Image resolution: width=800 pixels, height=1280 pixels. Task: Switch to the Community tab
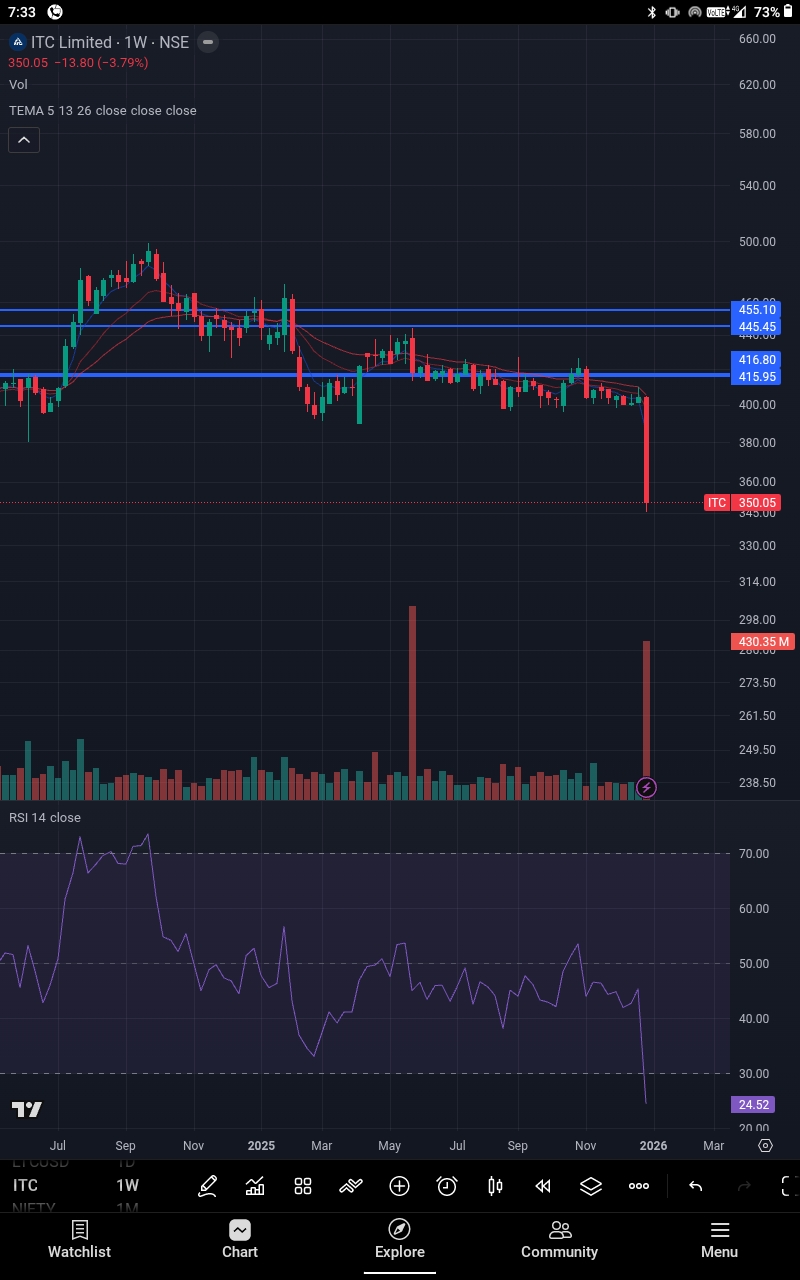559,1240
